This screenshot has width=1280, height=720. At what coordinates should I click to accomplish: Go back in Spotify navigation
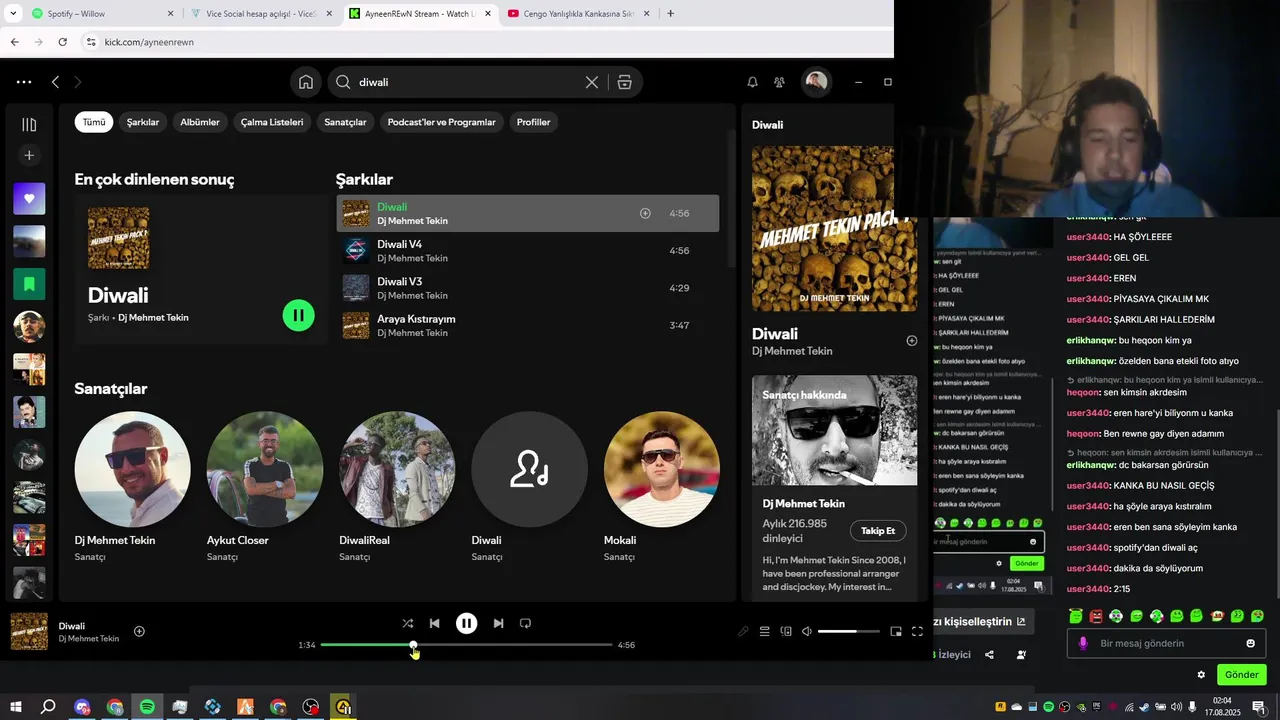55,82
